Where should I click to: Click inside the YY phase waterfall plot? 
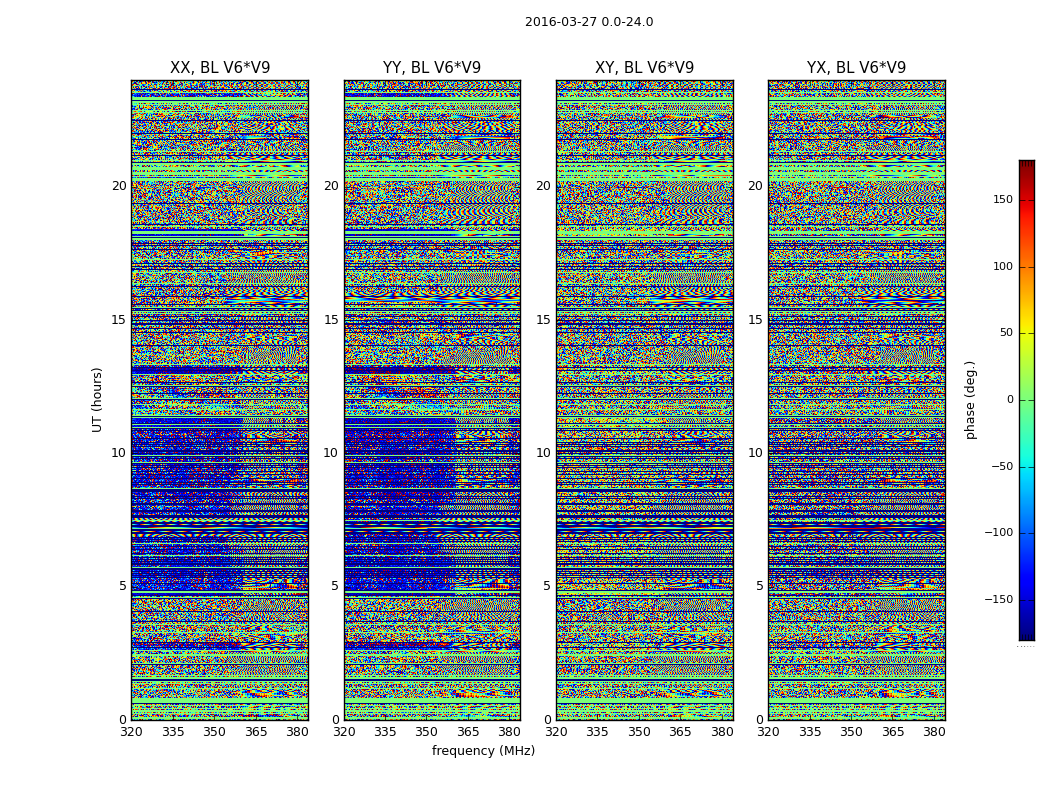click(x=432, y=400)
